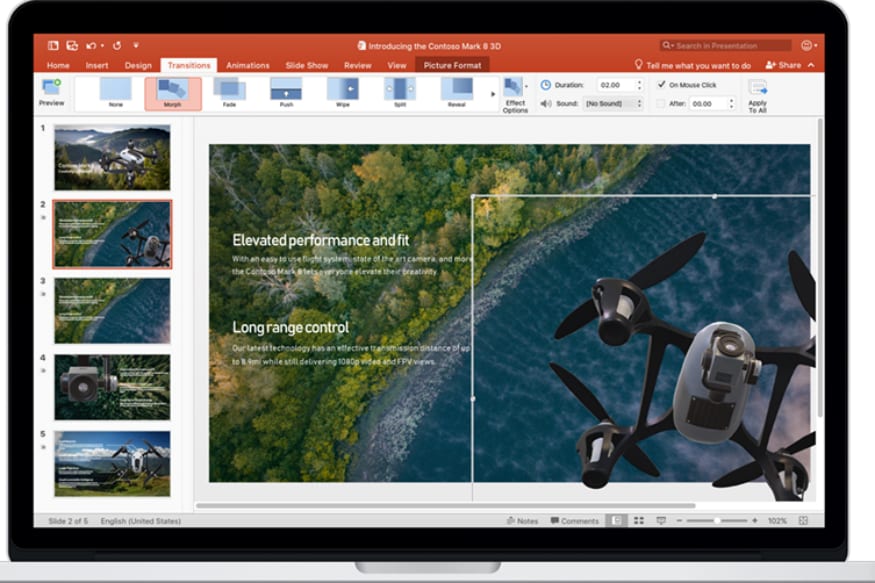Undo the last action
The width and height of the screenshot is (875, 583).
[x=92, y=46]
